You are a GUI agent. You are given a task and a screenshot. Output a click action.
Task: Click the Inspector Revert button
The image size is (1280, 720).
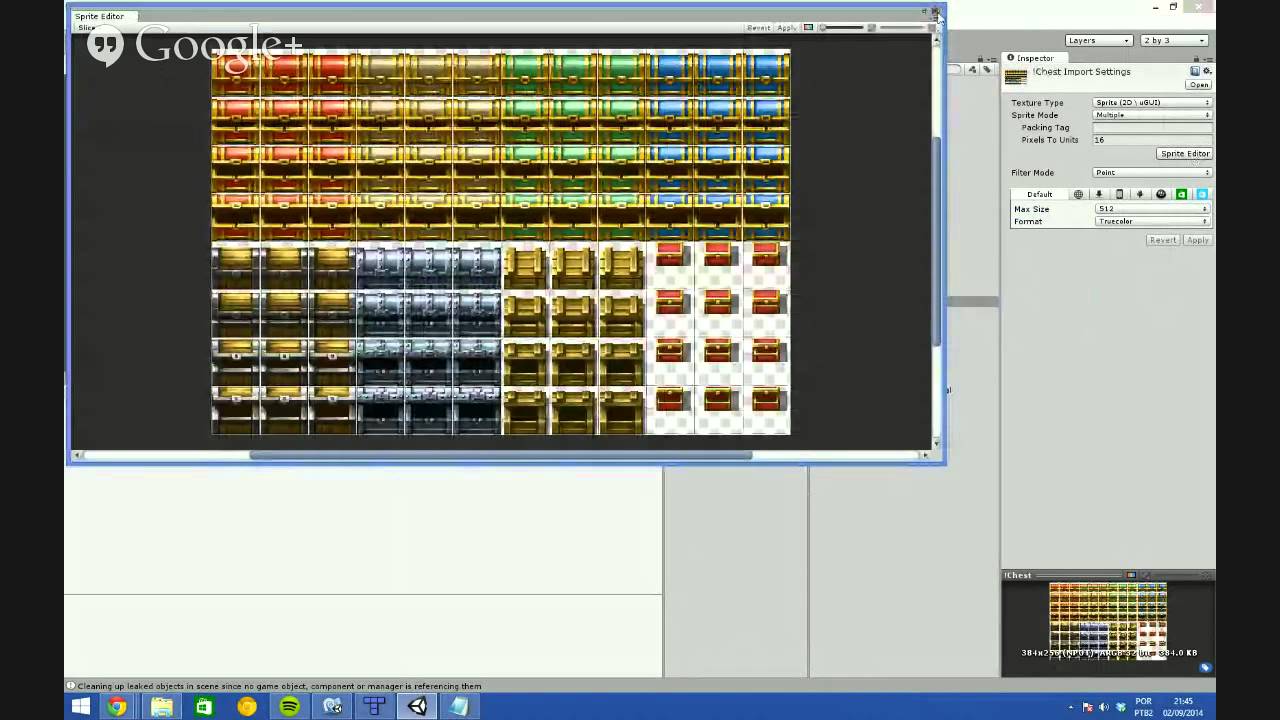click(x=1162, y=240)
